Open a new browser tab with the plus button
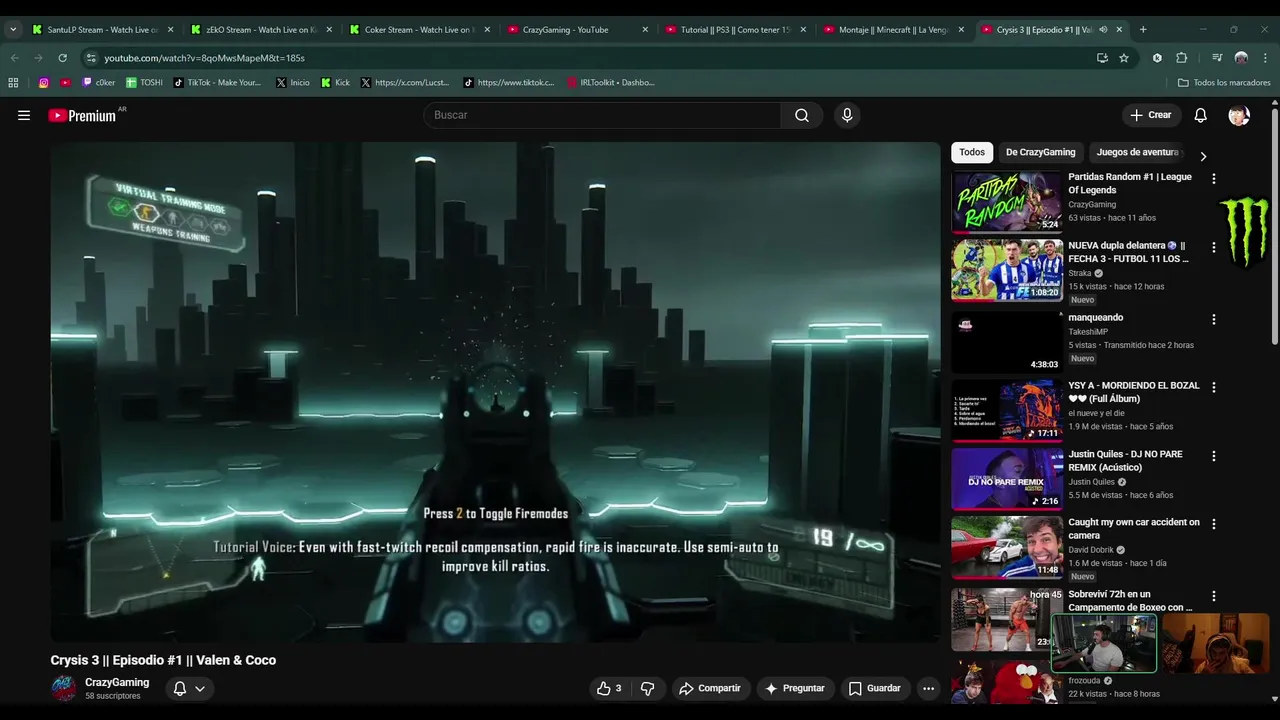 pos(1143,30)
